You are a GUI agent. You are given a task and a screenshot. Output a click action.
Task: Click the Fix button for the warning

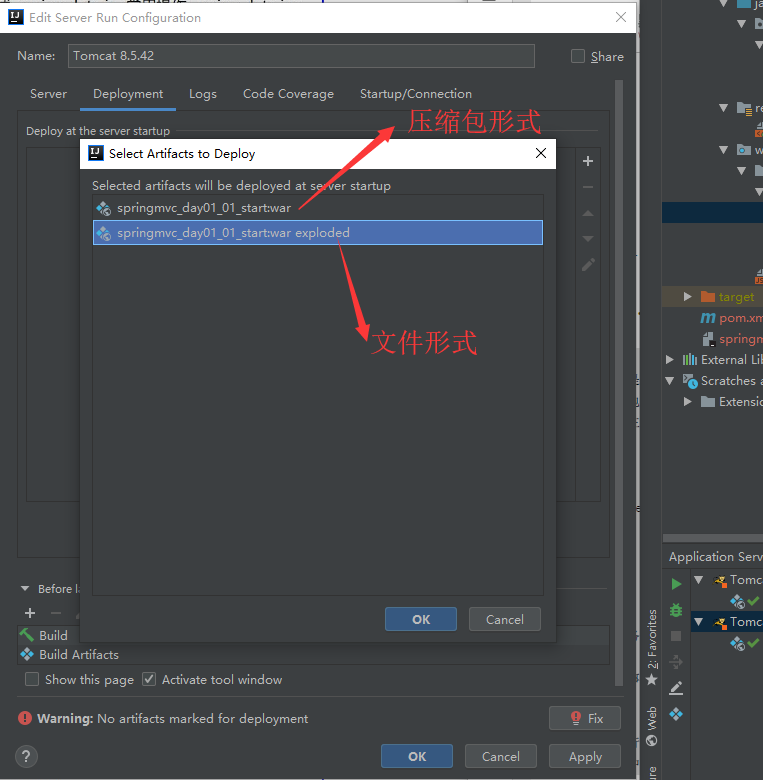pos(585,718)
